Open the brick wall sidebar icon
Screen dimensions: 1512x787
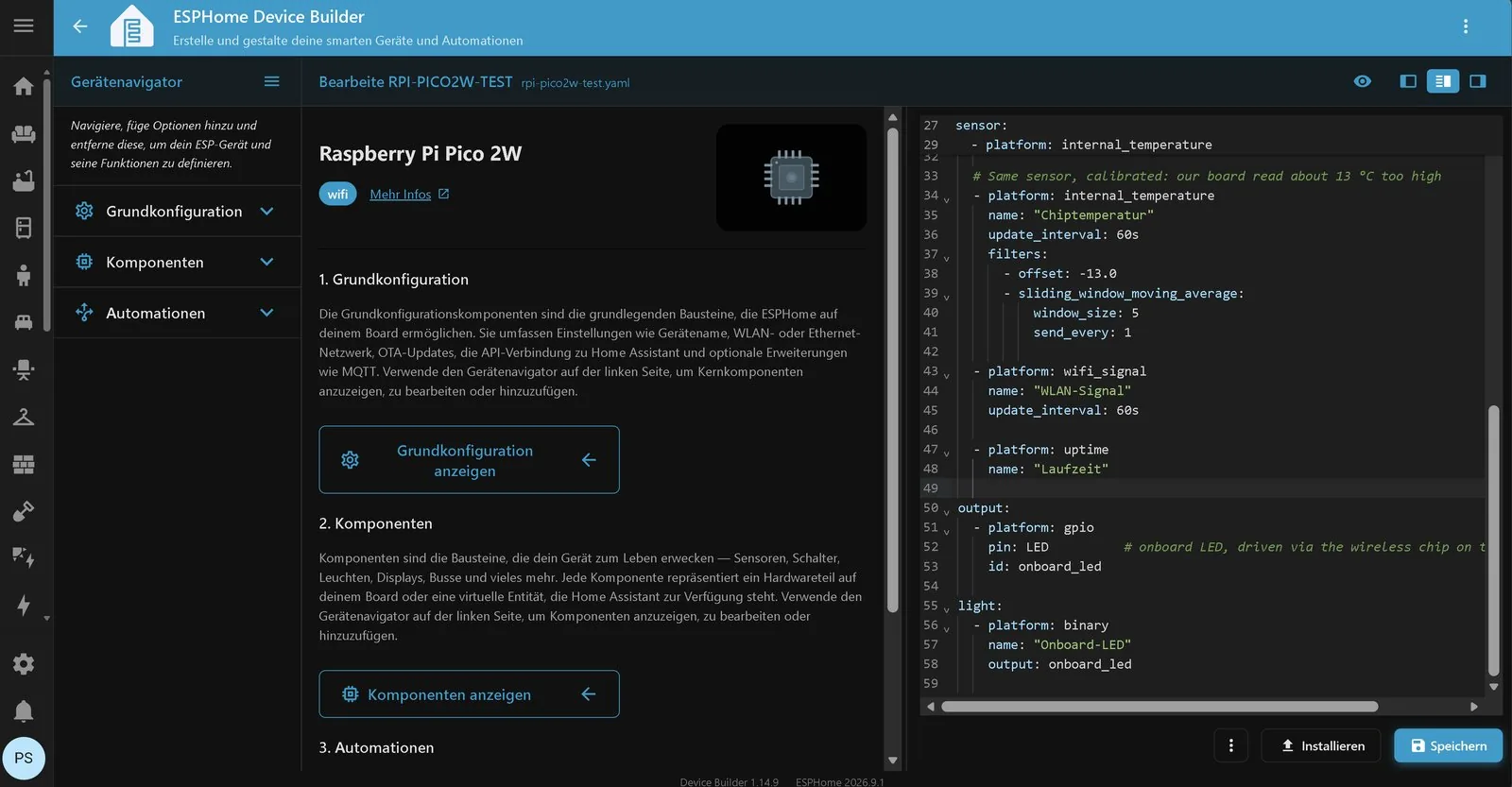coord(24,464)
